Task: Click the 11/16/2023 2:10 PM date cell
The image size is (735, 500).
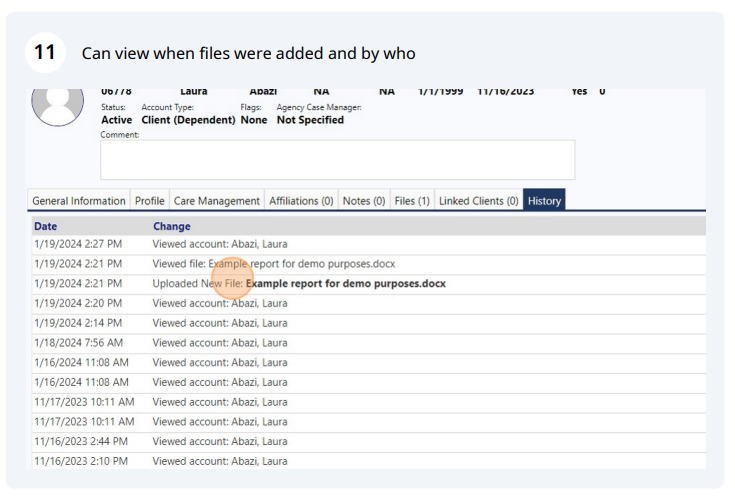Action: [81, 461]
